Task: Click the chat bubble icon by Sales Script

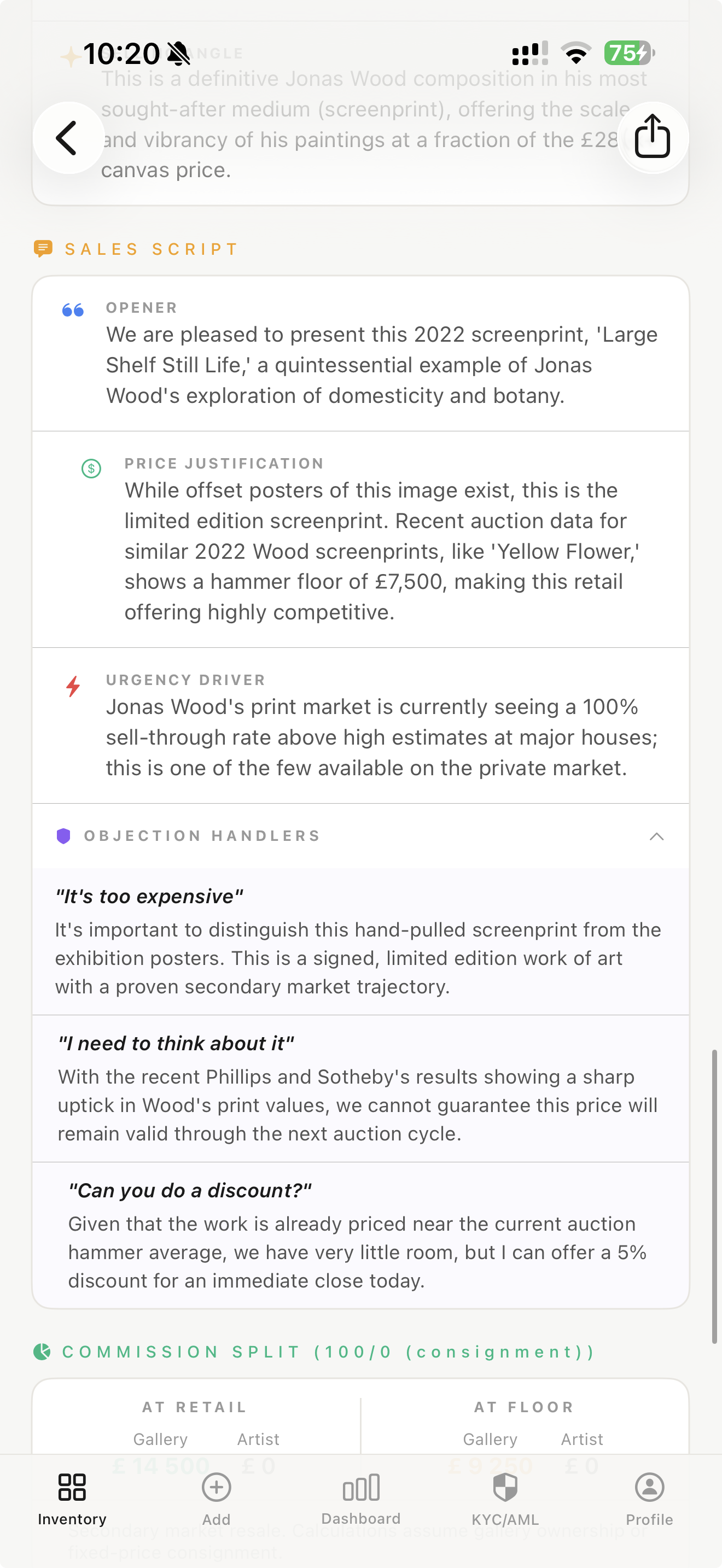Action: 43,248
